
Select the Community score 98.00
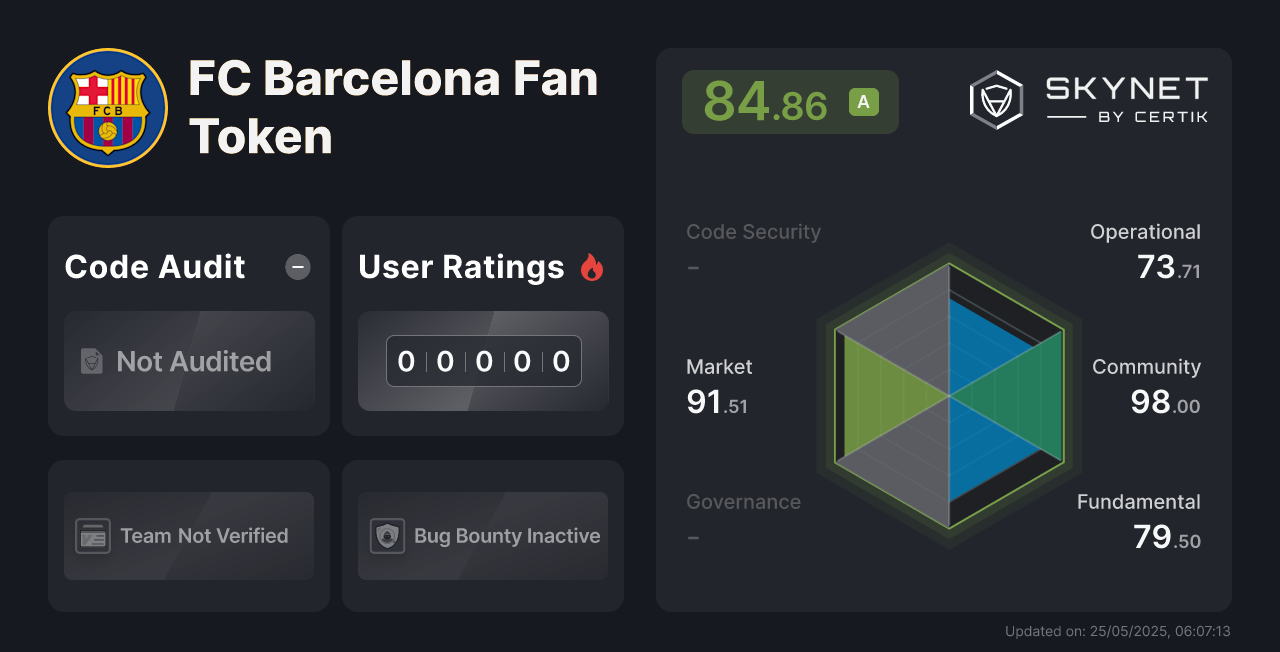tap(1165, 403)
